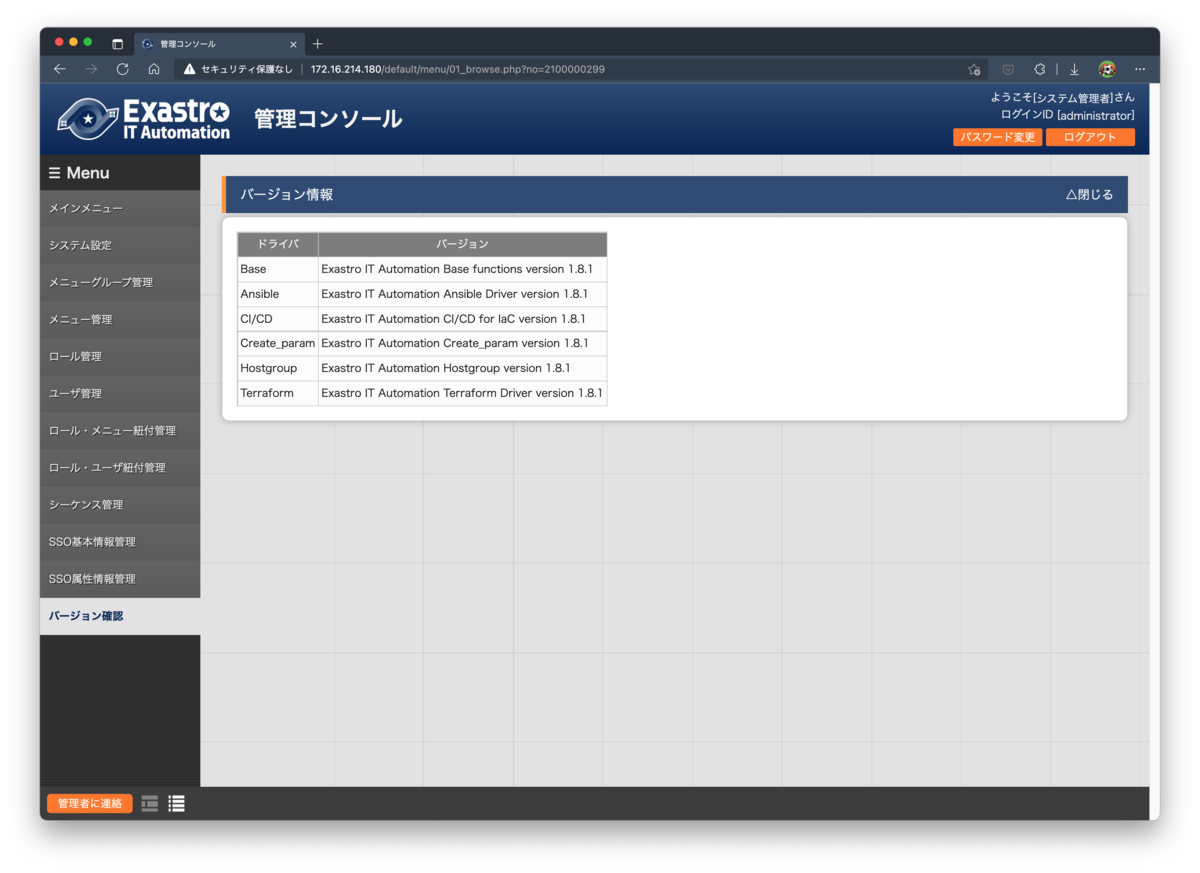This screenshot has width=1200, height=873.
Task: Go to browser home icon
Action: [154, 69]
